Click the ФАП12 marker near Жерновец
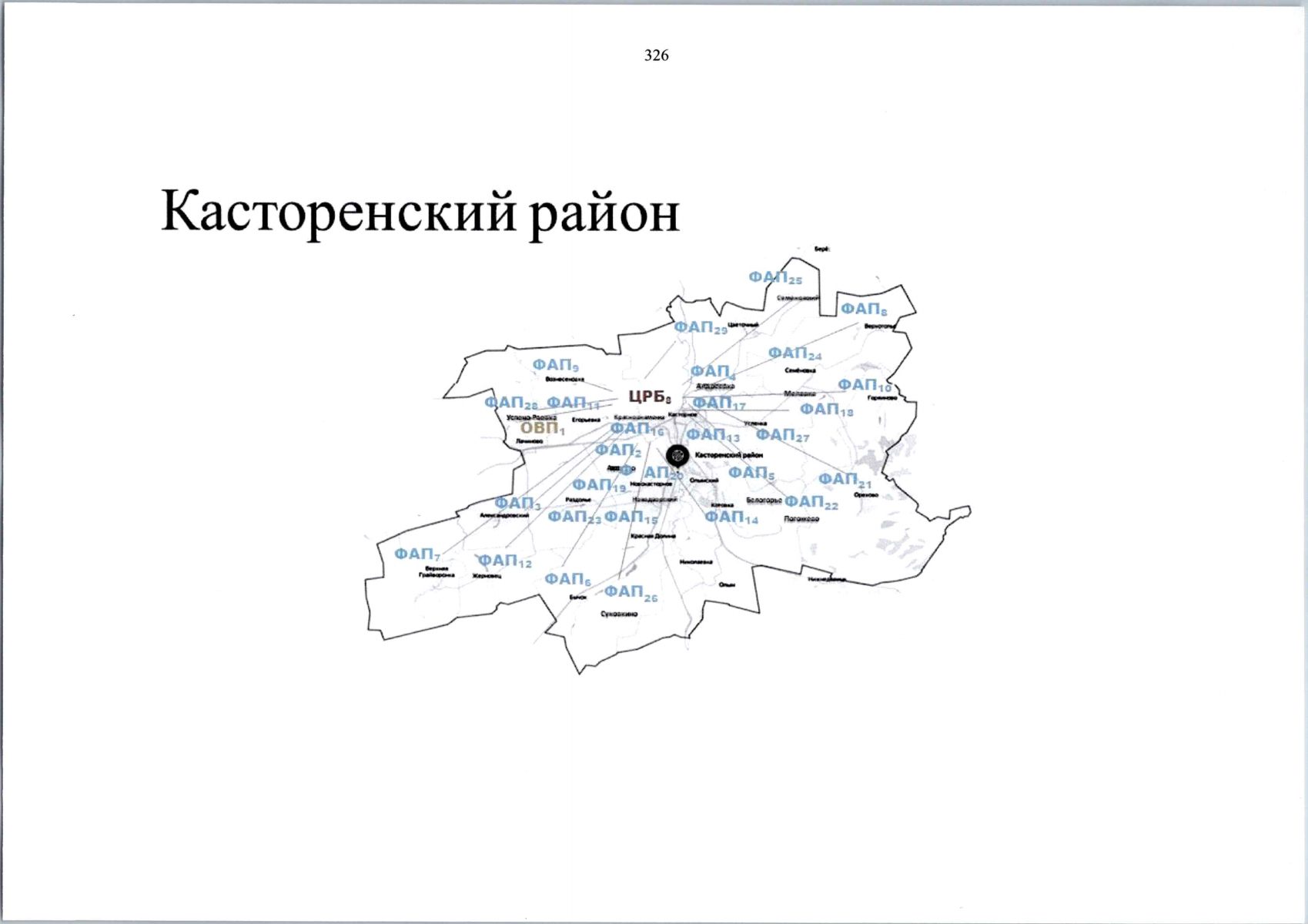The height and width of the screenshot is (924, 1308). [503, 561]
